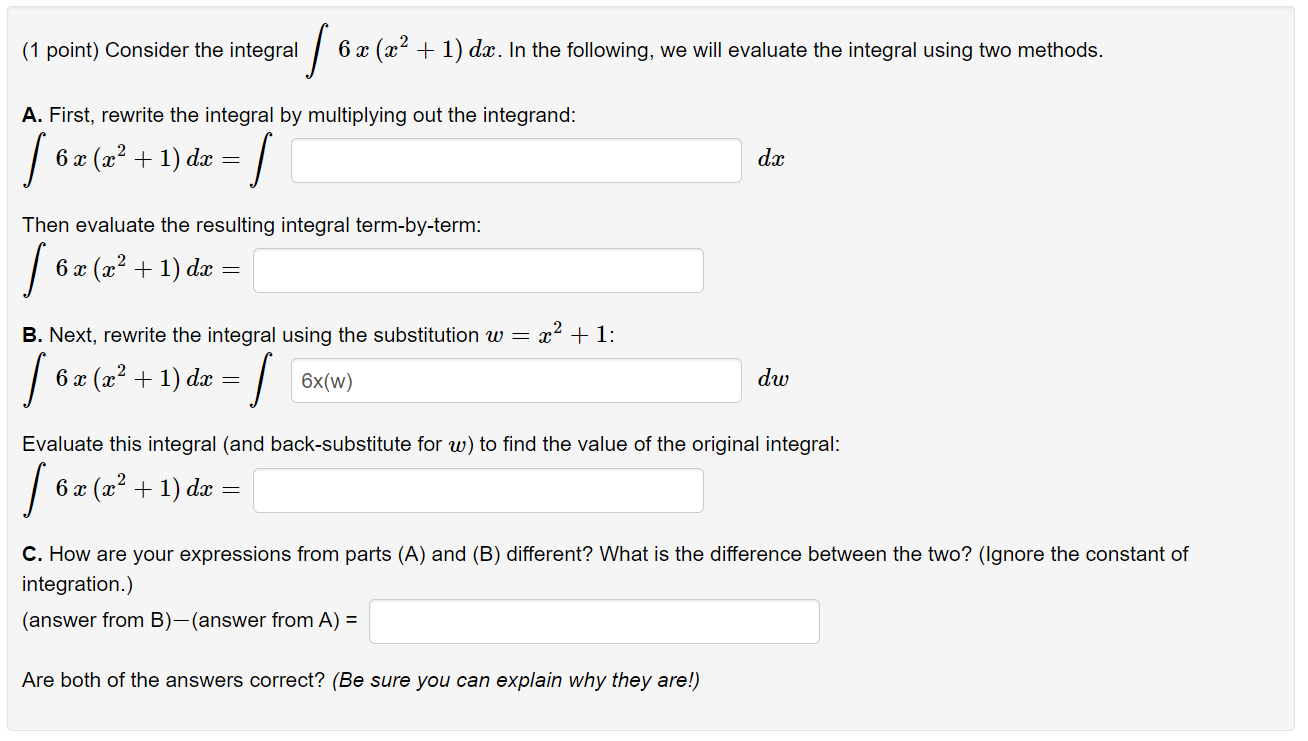The height and width of the screenshot is (741, 1308).
Task: Click the text 'Ignore the constant of integration'
Action: (x=1080, y=554)
